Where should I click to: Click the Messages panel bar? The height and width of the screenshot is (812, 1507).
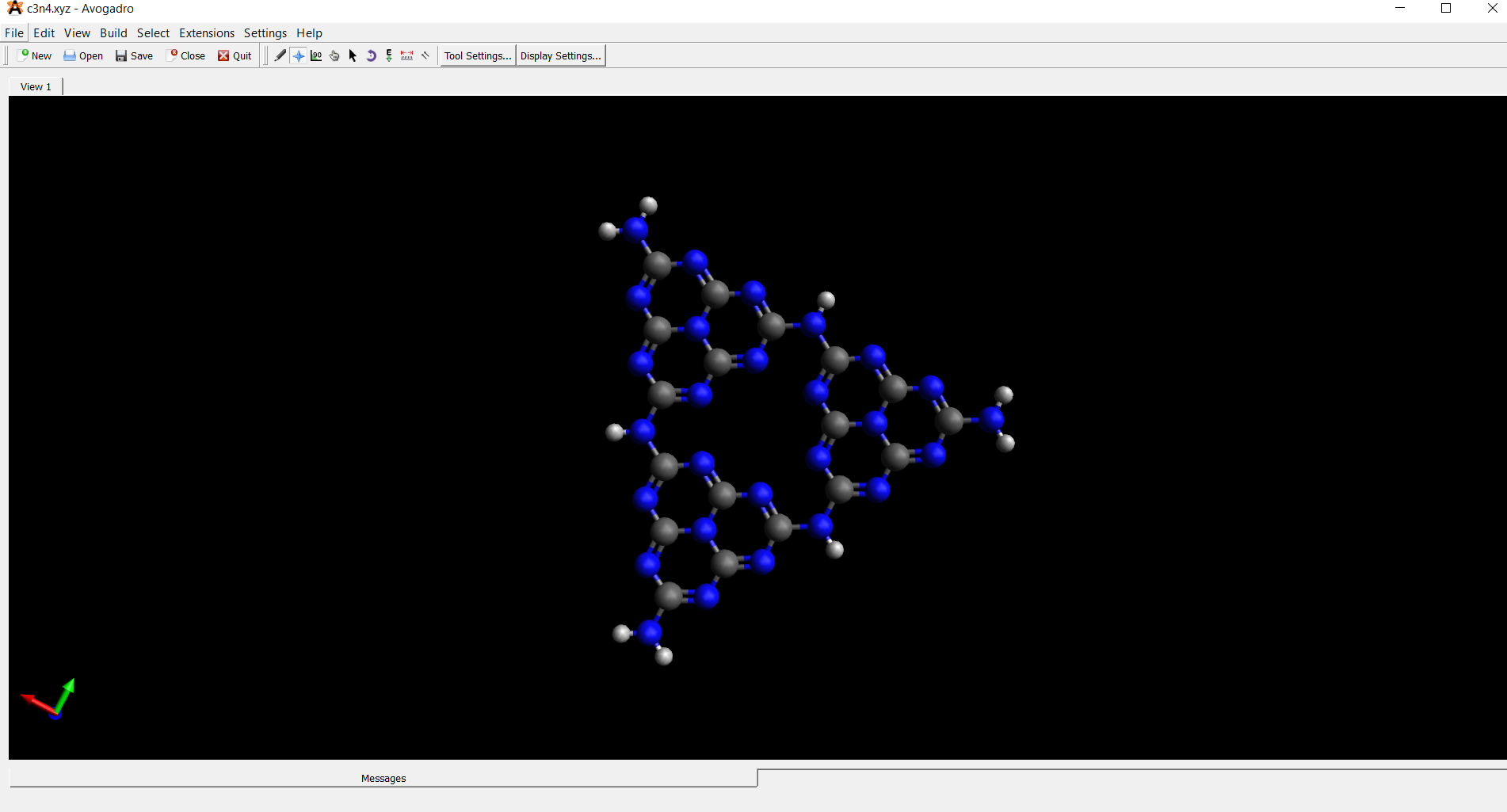[383, 778]
